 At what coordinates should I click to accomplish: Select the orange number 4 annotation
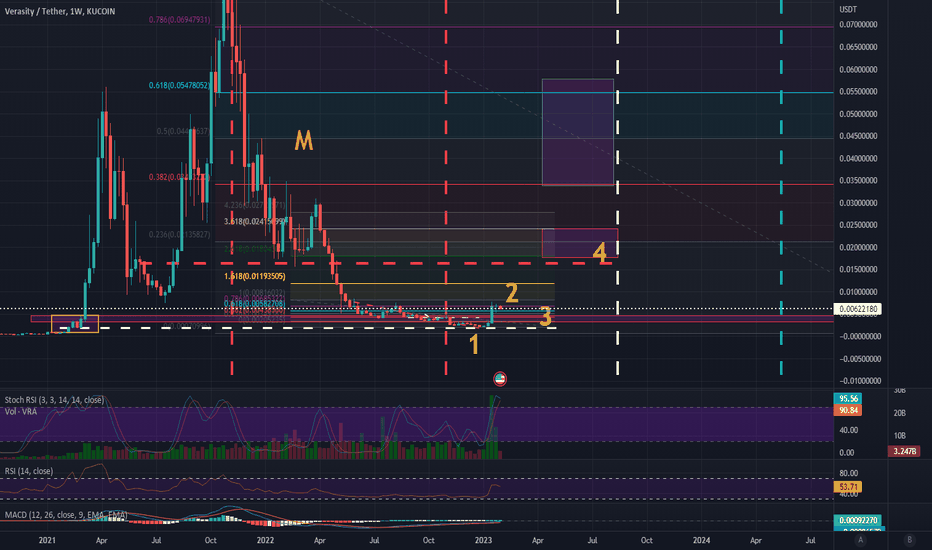(x=600, y=253)
